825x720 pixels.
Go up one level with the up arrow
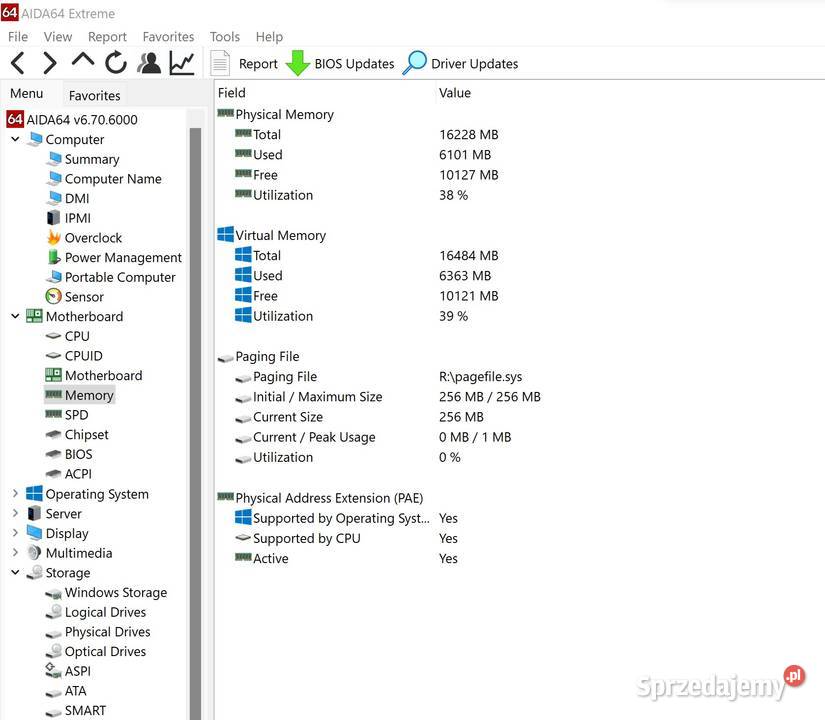pyautogui.click(x=83, y=61)
